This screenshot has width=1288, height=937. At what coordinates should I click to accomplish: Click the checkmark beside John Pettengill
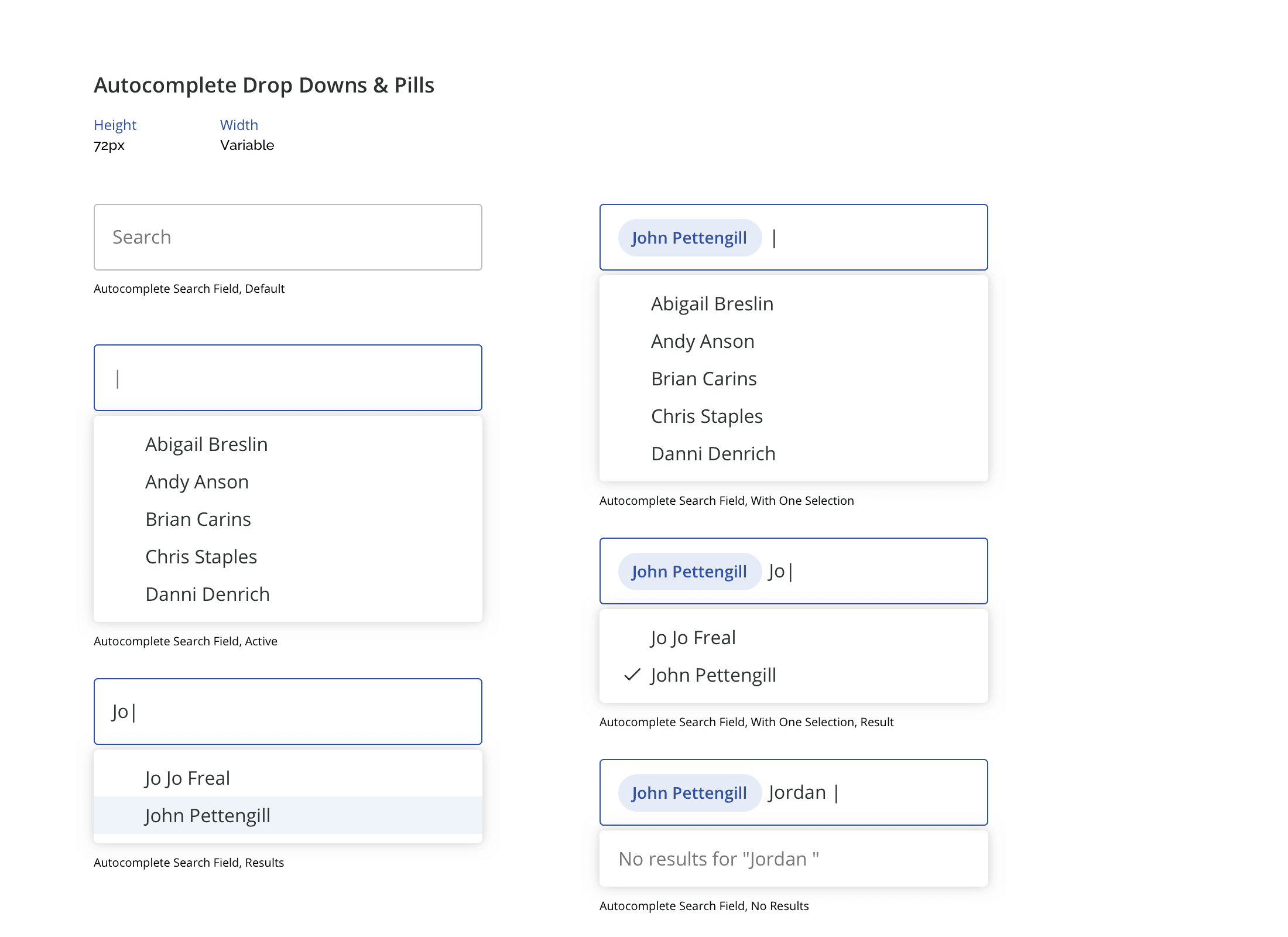pos(632,675)
